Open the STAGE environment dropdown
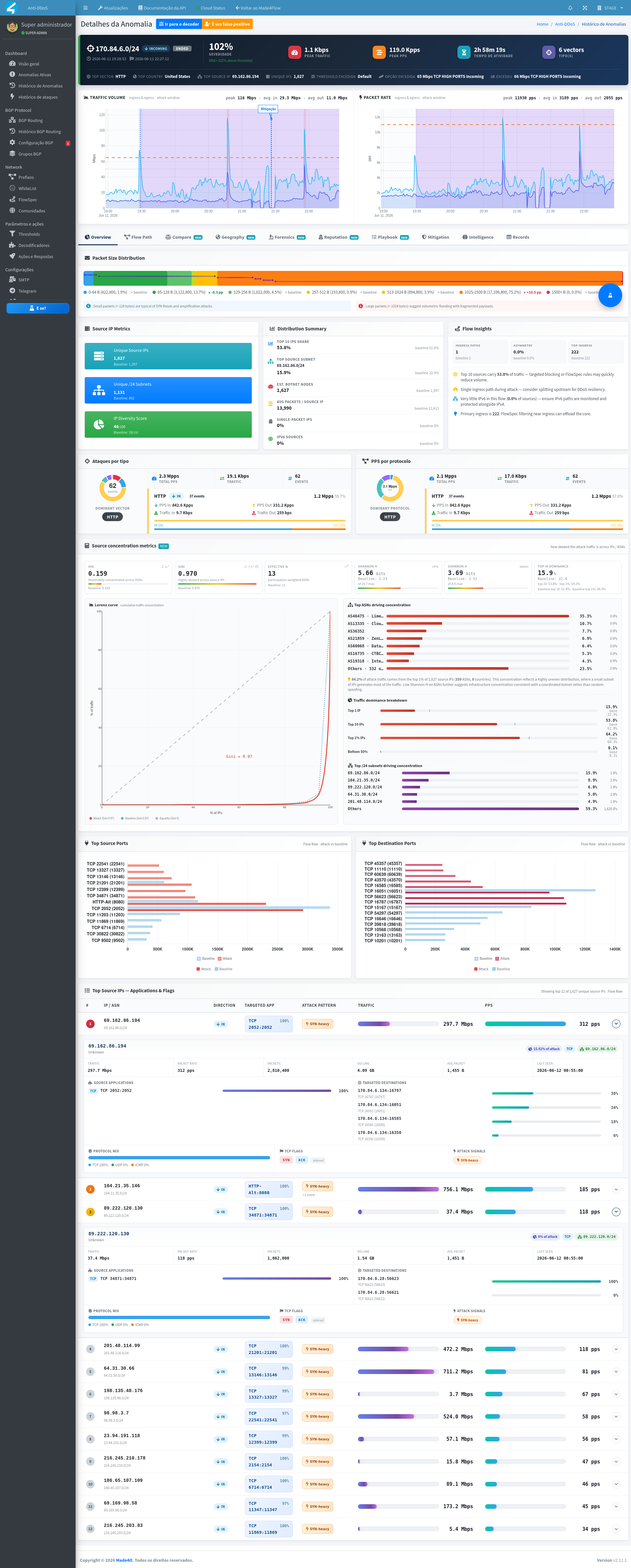The image size is (631, 1568). pyautogui.click(x=610, y=8)
